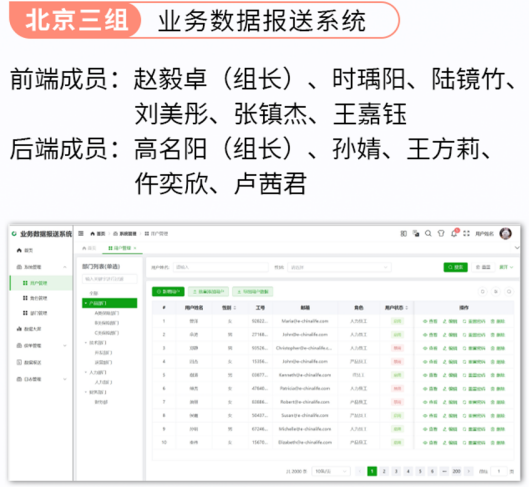Go to page 2 in pagination
This screenshot has height=488, width=530.
(x=384, y=471)
